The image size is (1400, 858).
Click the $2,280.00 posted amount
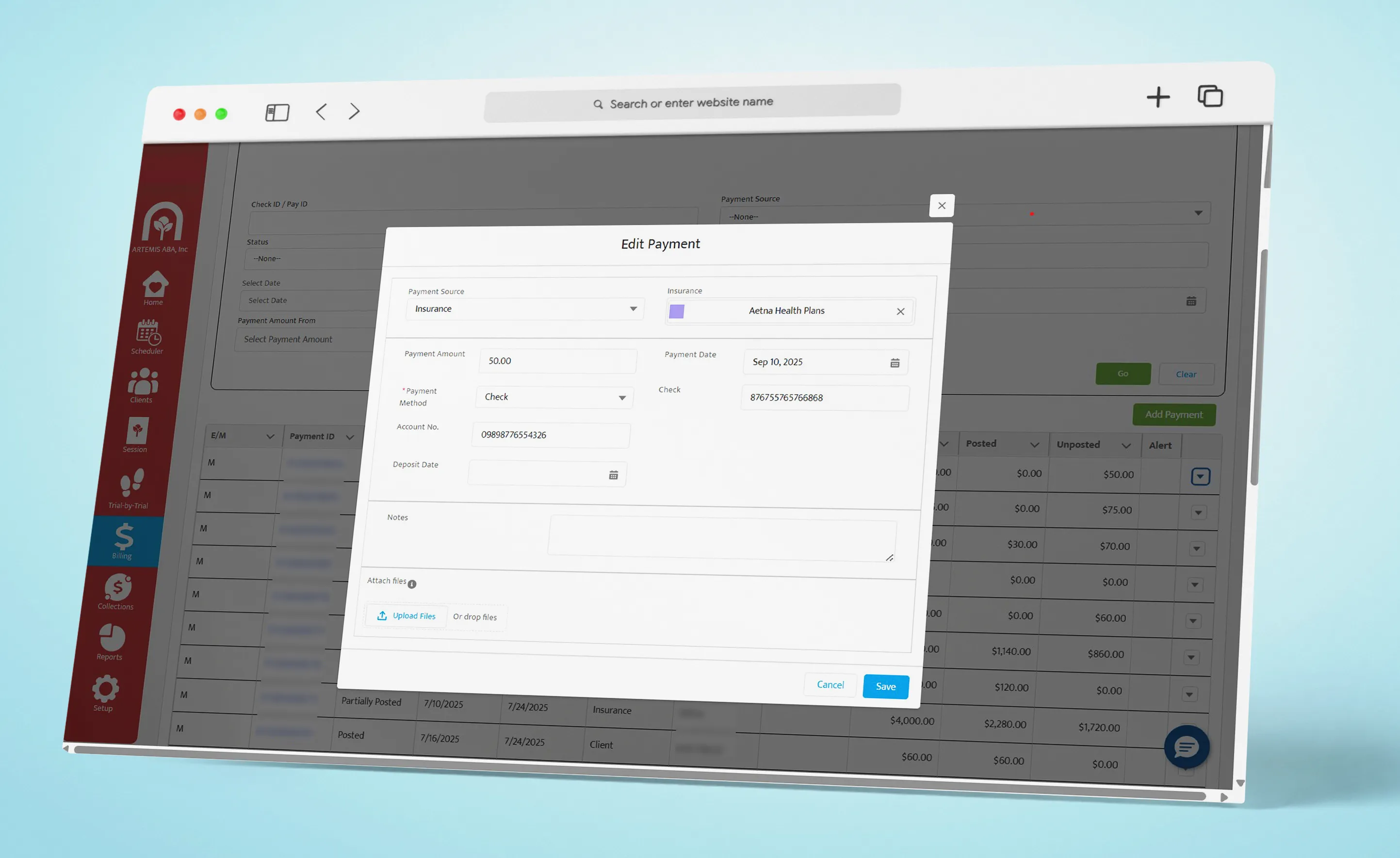pos(1005,725)
